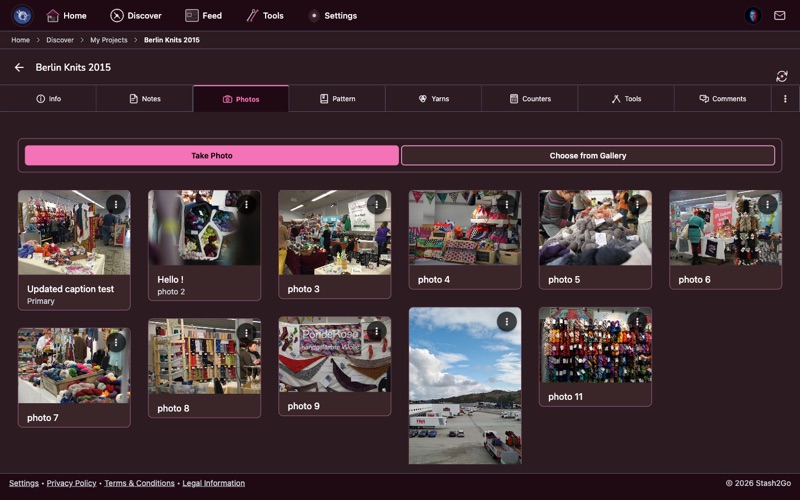Switch to the Counters tab
The width and height of the screenshot is (800, 500).
pyautogui.click(x=529, y=99)
